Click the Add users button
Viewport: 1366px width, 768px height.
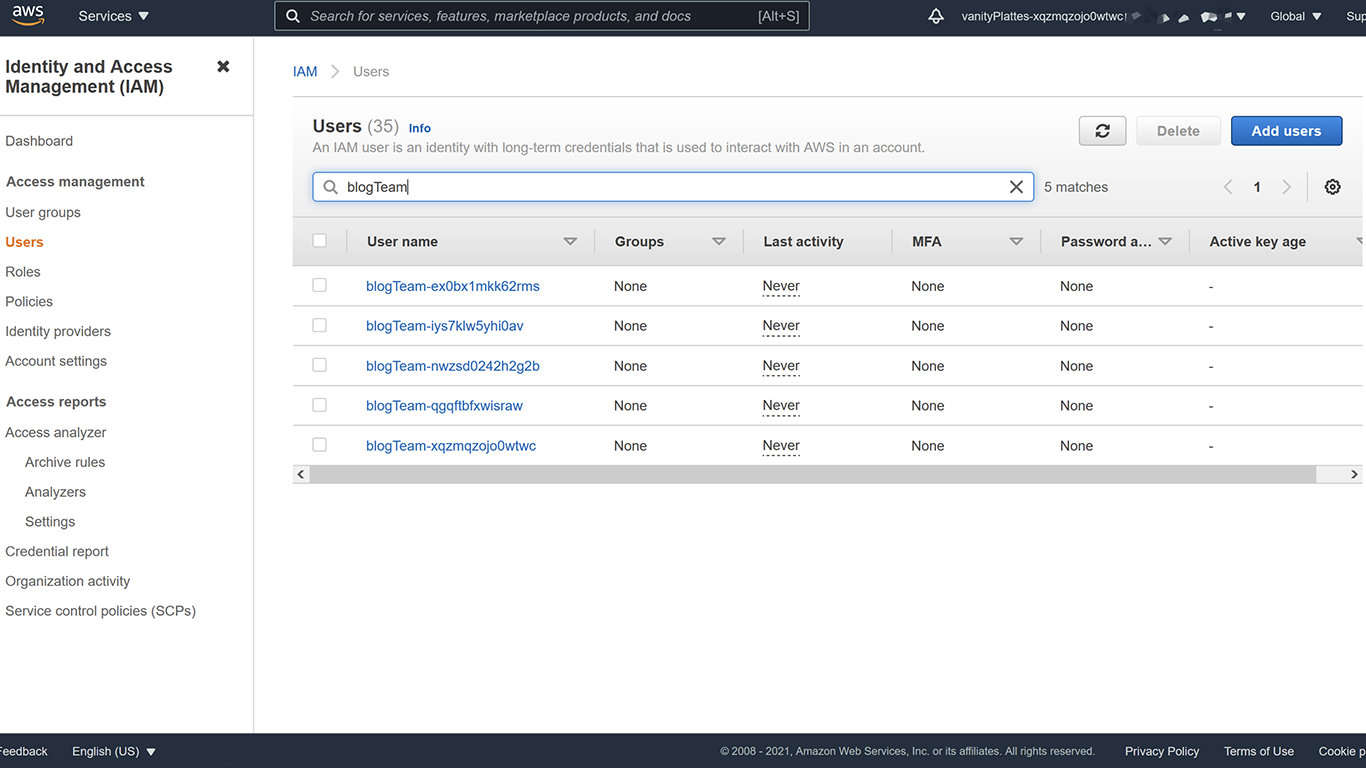tap(1286, 131)
